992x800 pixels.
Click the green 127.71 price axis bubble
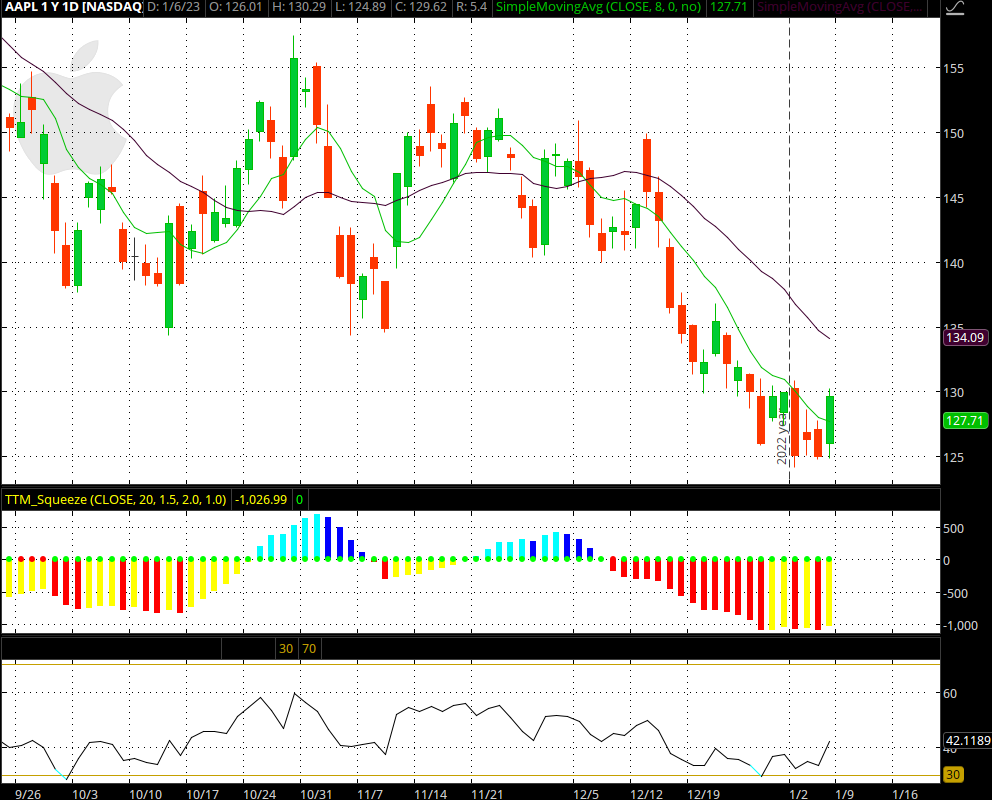[965, 421]
